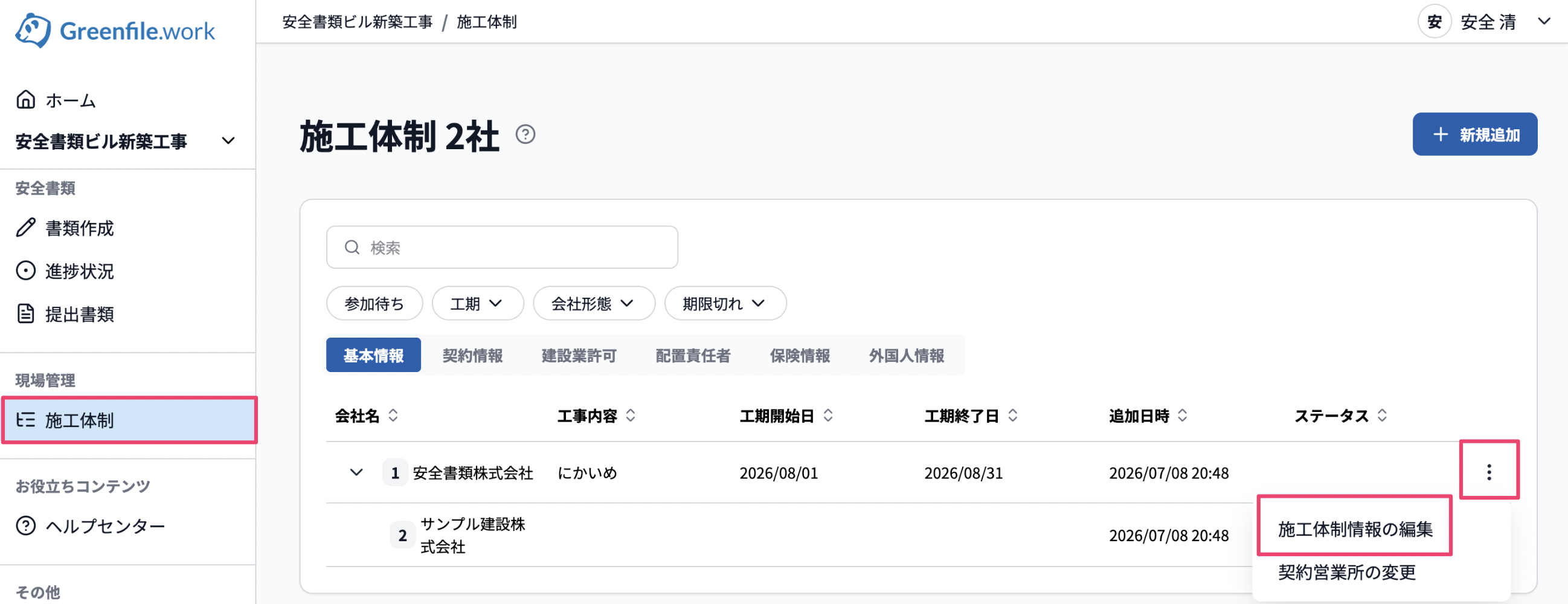1568x604 pixels.
Task: Click the 書類作成 pencil icon
Action: pyautogui.click(x=25, y=228)
